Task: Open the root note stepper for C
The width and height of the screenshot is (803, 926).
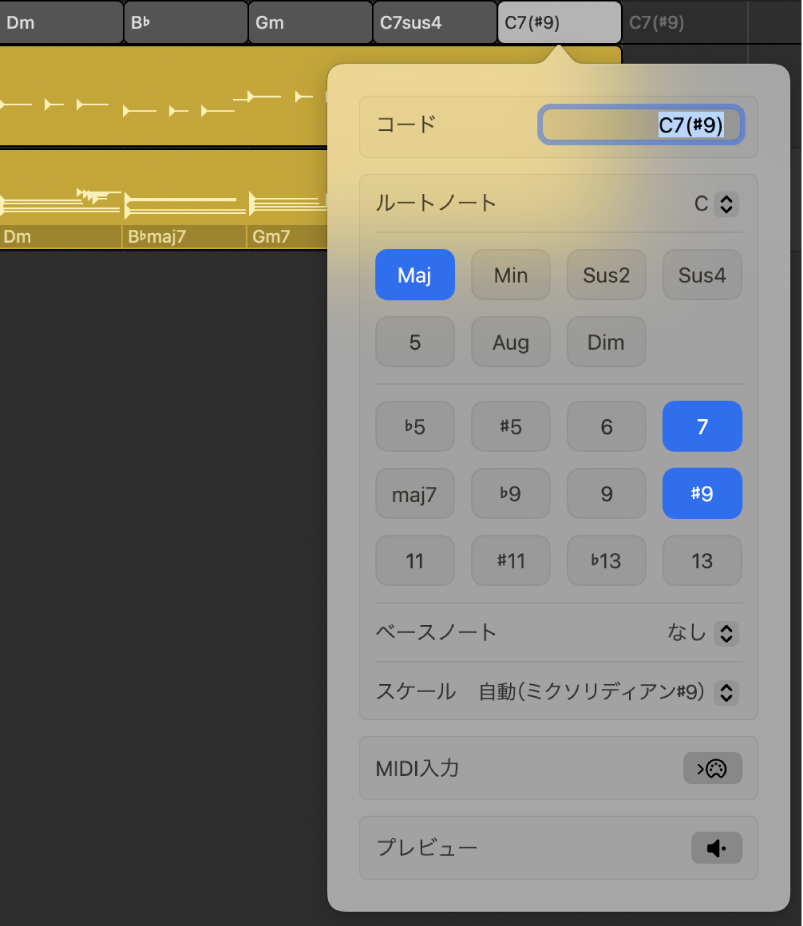Action: (x=726, y=203)
